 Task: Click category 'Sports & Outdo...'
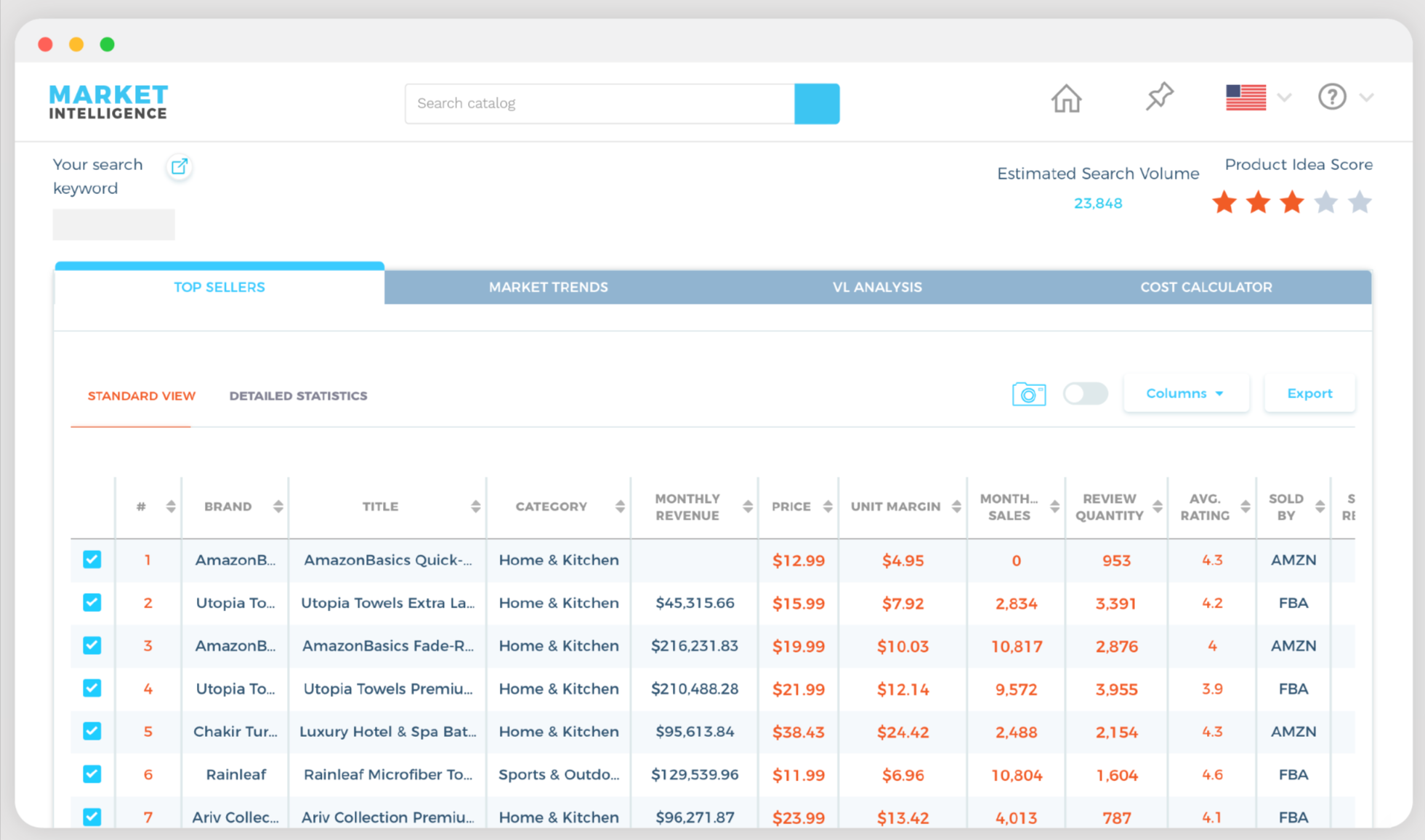(559, 775)
